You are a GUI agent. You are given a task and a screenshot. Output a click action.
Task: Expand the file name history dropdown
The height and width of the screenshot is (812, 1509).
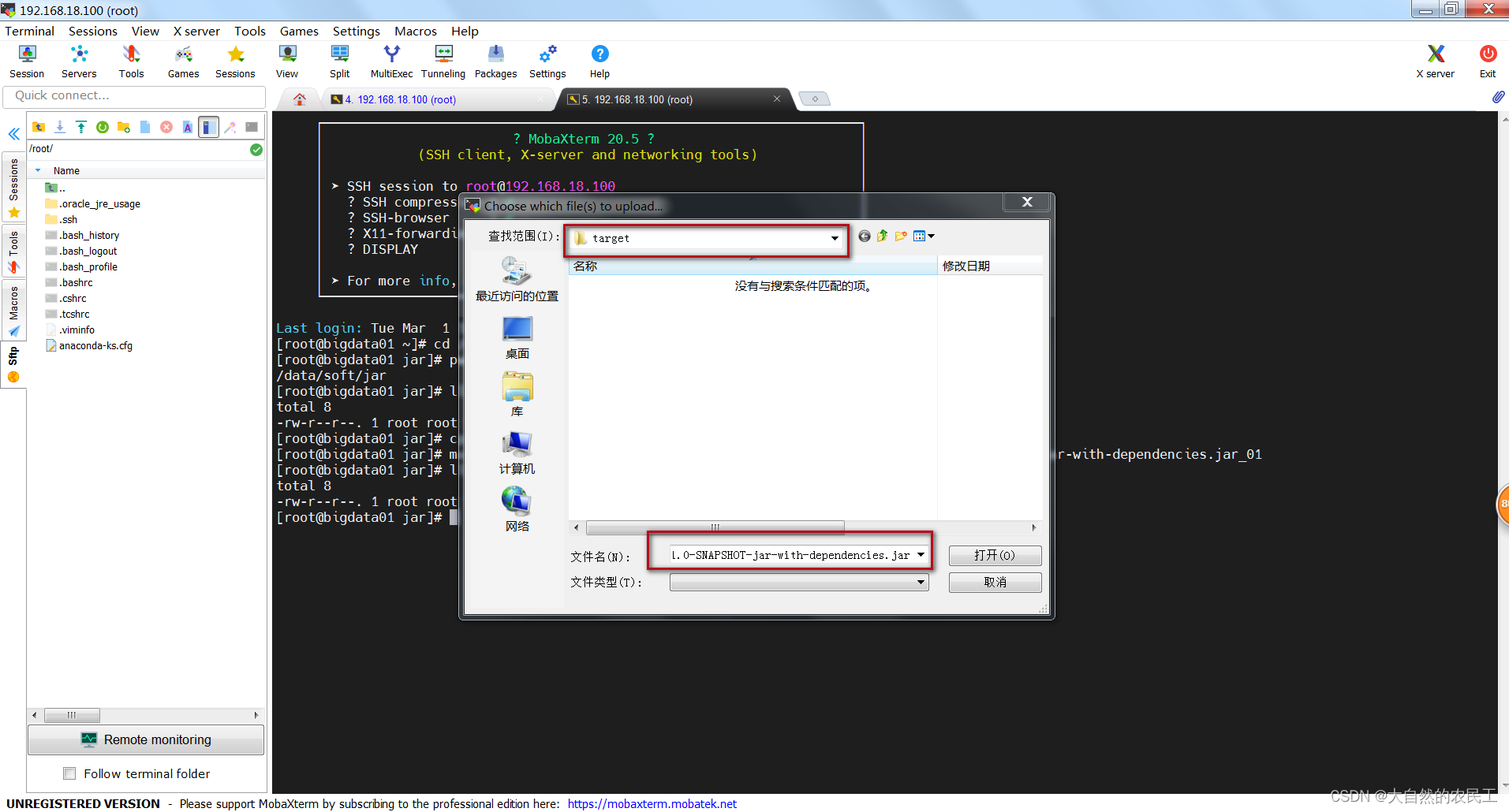click(921, 555)
